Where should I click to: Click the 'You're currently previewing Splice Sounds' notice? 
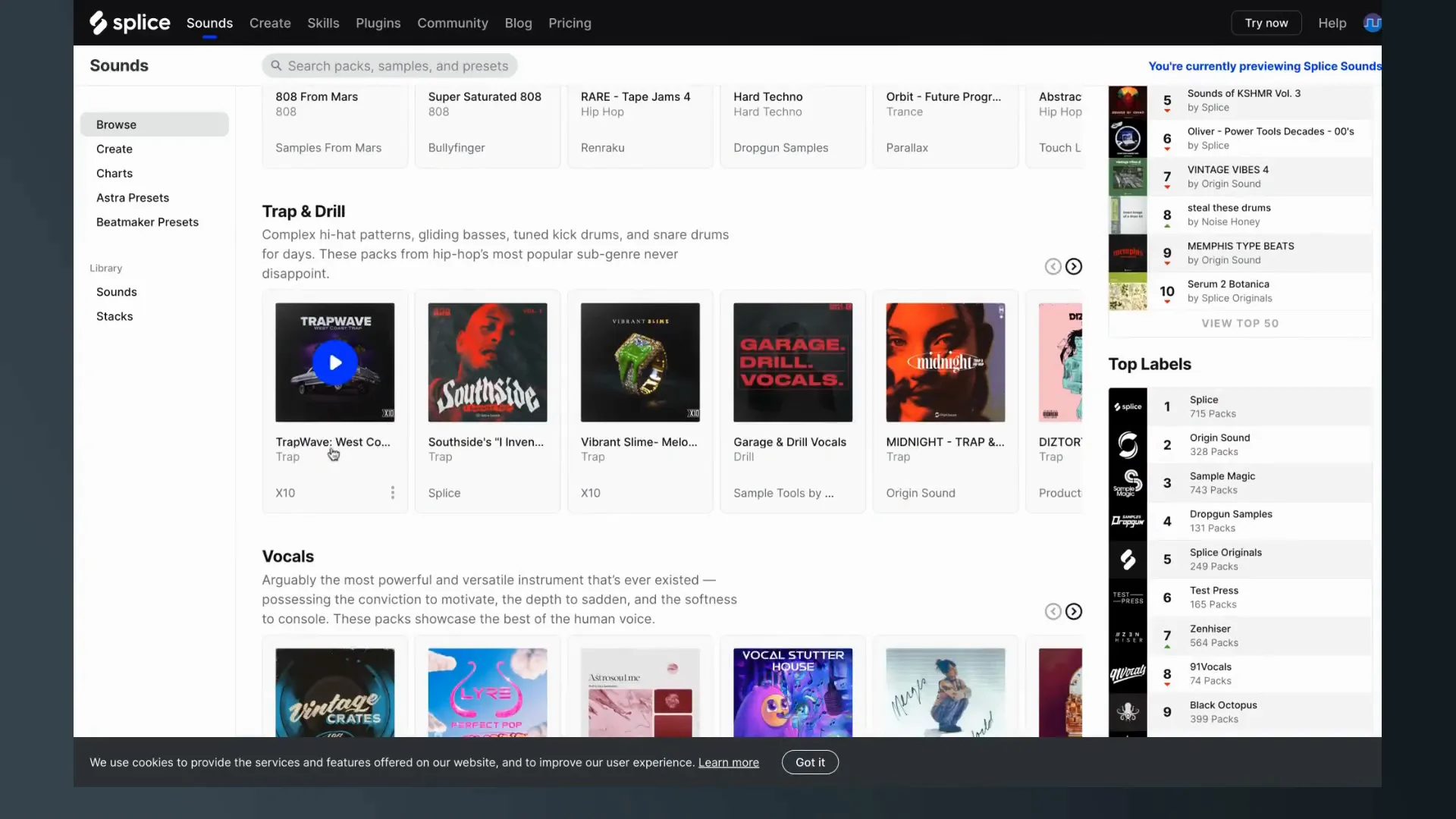pyautogui.click(x=1265, y=66)
